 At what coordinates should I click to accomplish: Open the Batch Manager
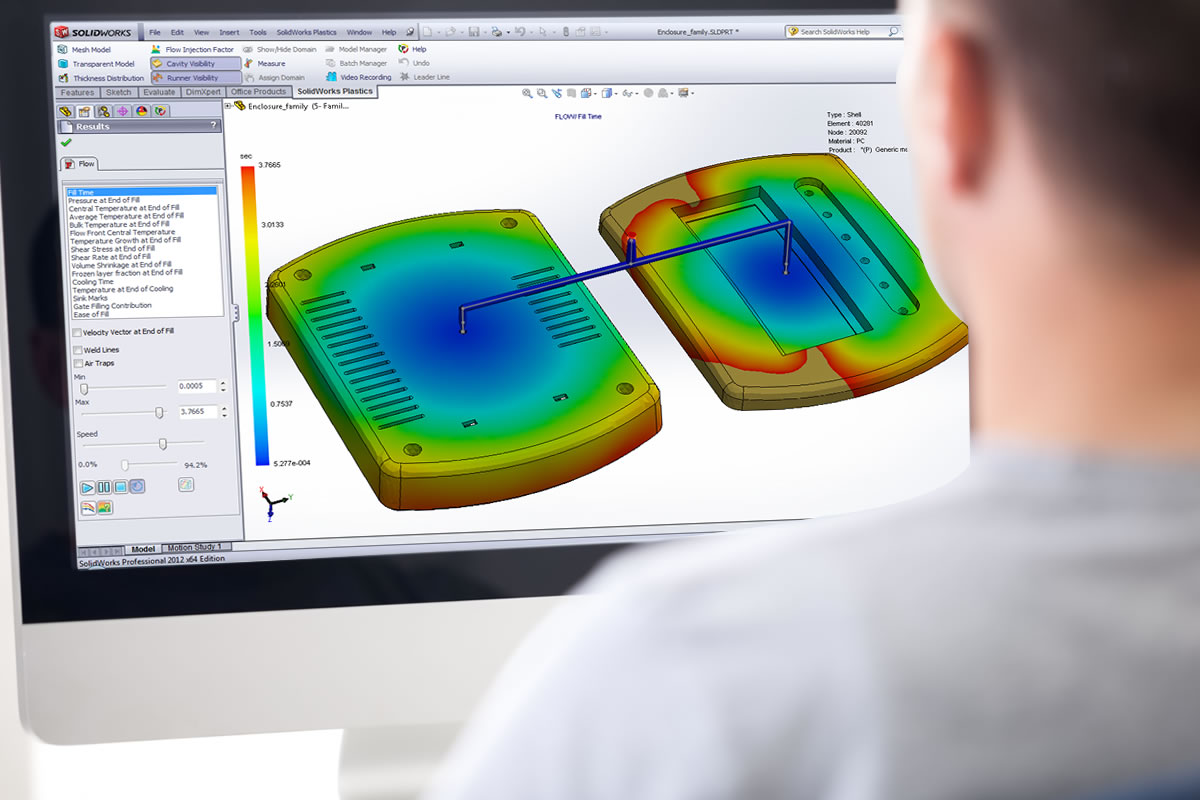(x=355, y=63)
